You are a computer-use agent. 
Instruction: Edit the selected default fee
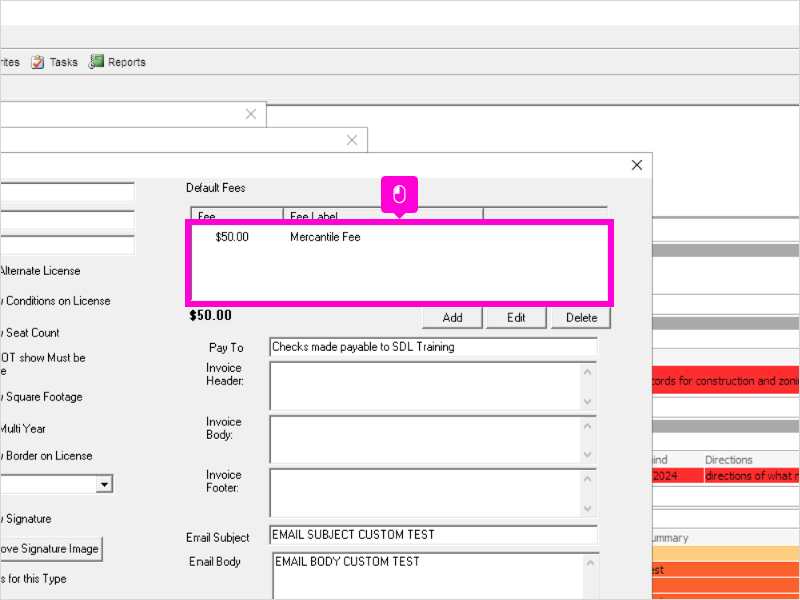pyautogui.click(x=516, y=317)
